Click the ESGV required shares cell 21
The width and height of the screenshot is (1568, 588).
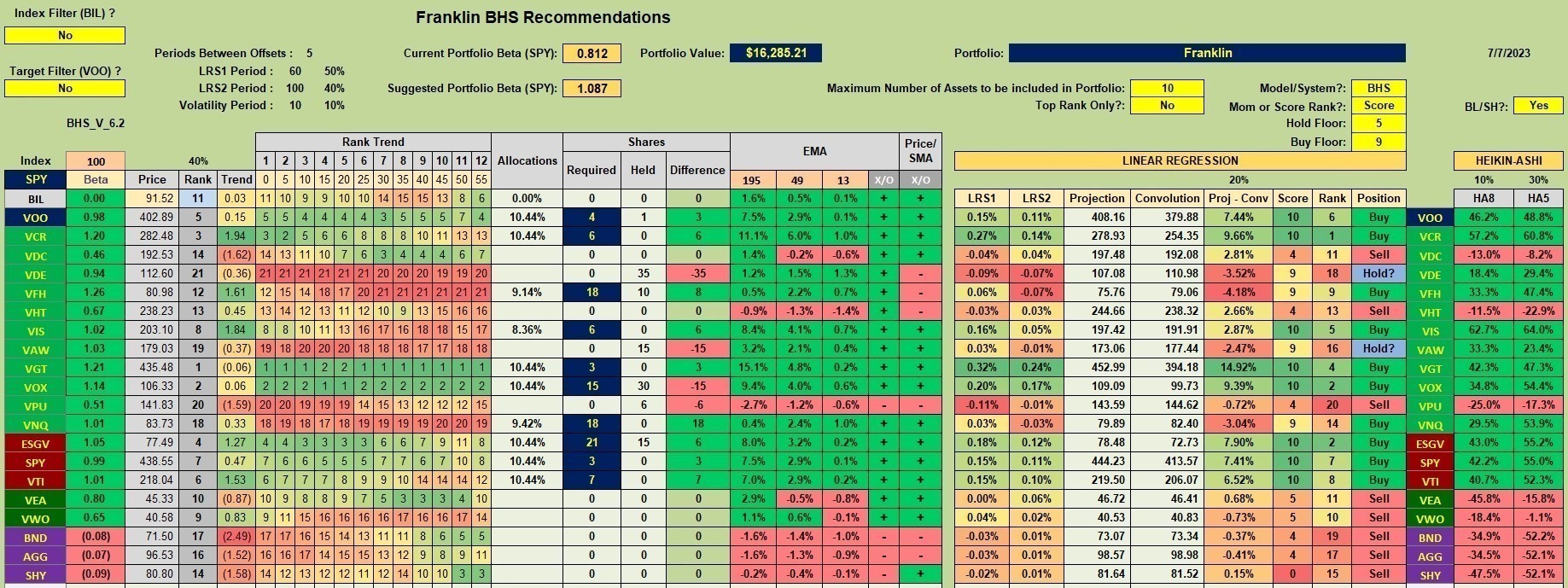click(592, 443)
